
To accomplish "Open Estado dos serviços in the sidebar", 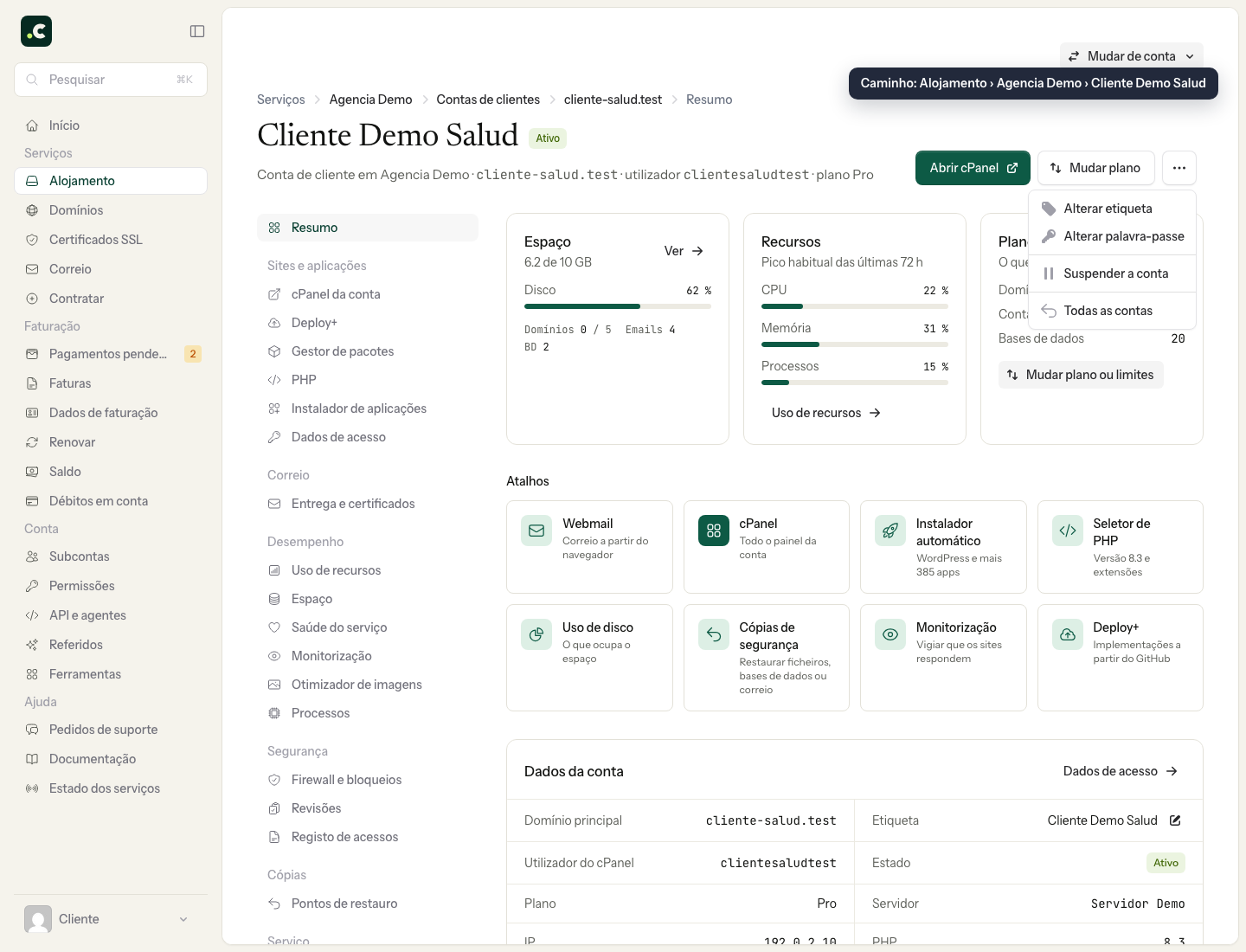I will 111,788.
